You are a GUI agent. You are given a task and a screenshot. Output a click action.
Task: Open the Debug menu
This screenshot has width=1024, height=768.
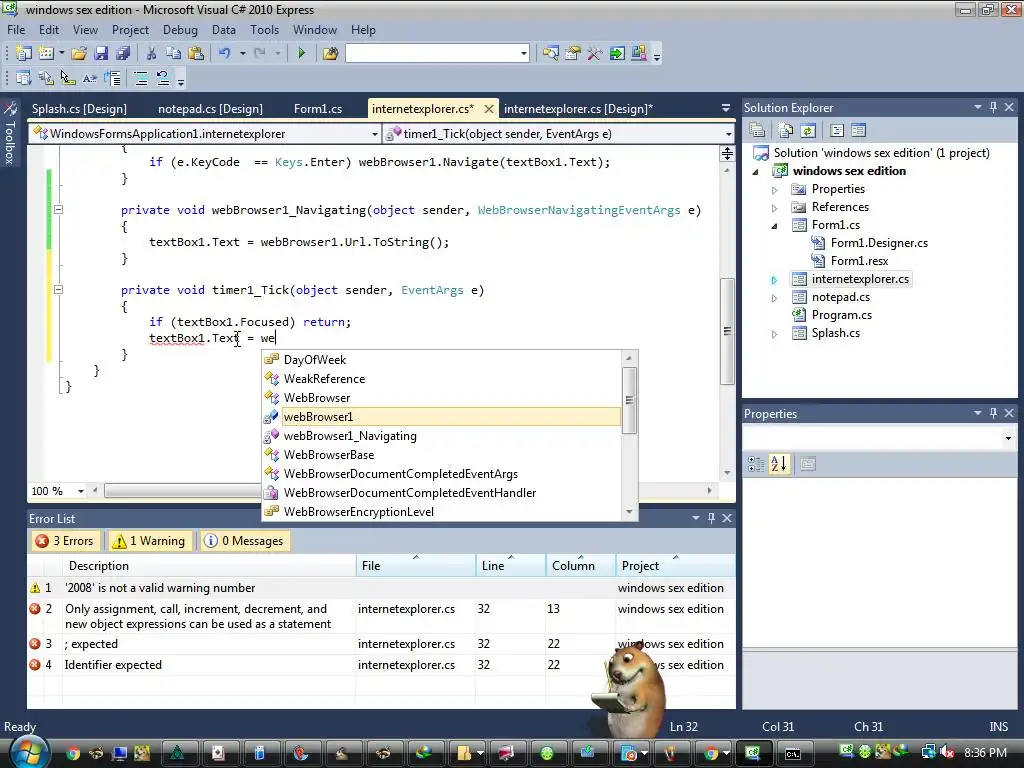[x=180, y=30]
